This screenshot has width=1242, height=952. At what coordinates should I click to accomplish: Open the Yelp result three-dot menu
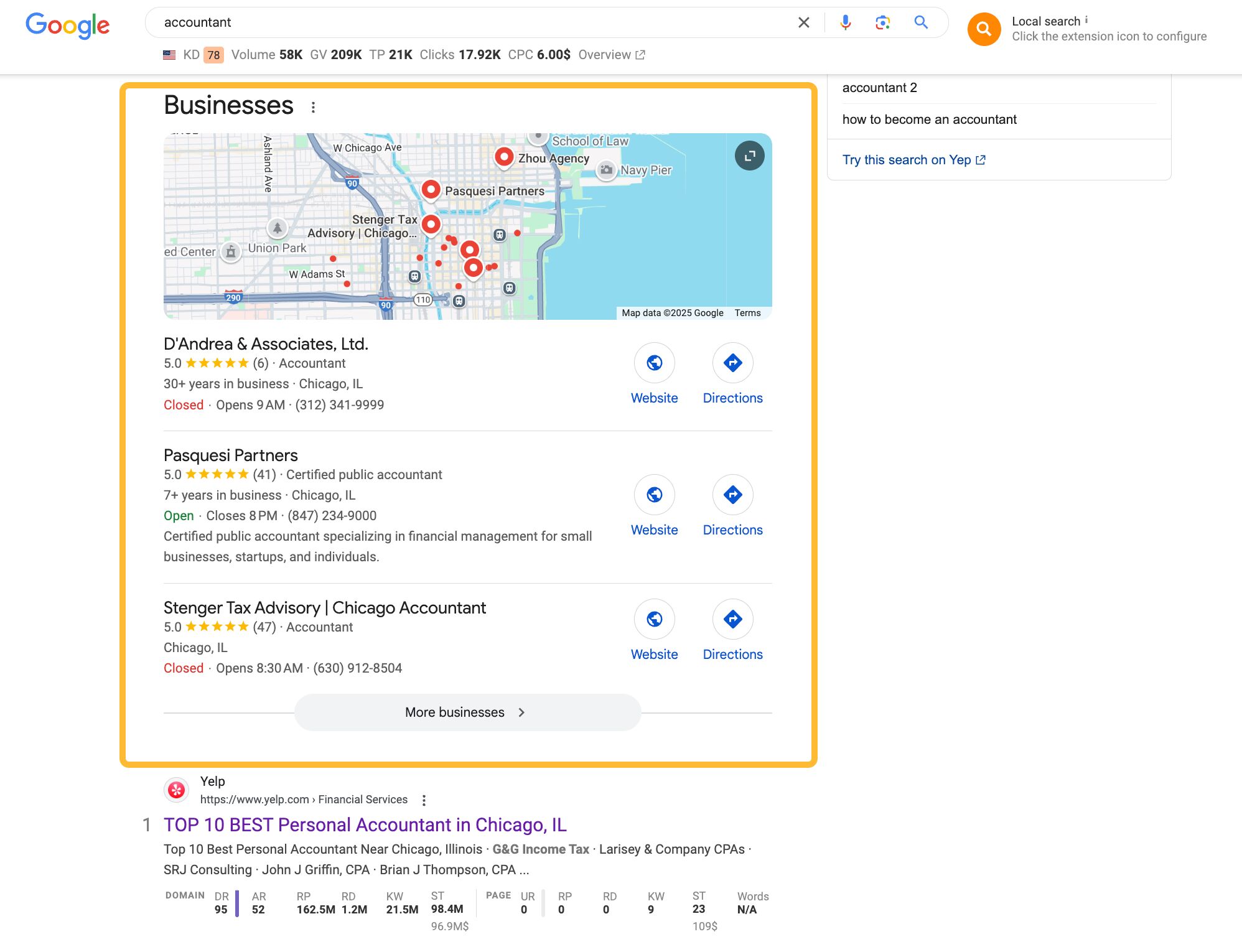coord(423,800)
